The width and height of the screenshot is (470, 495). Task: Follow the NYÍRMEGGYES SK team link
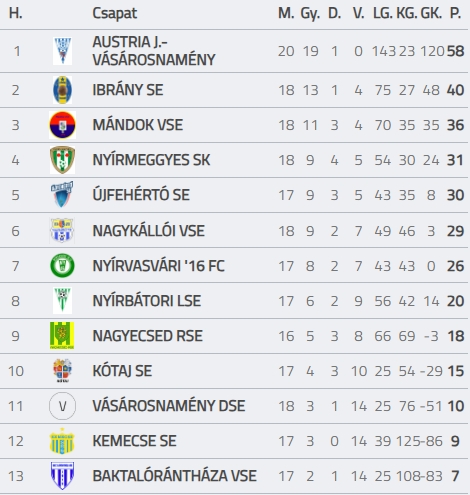[x=151, y=160]
